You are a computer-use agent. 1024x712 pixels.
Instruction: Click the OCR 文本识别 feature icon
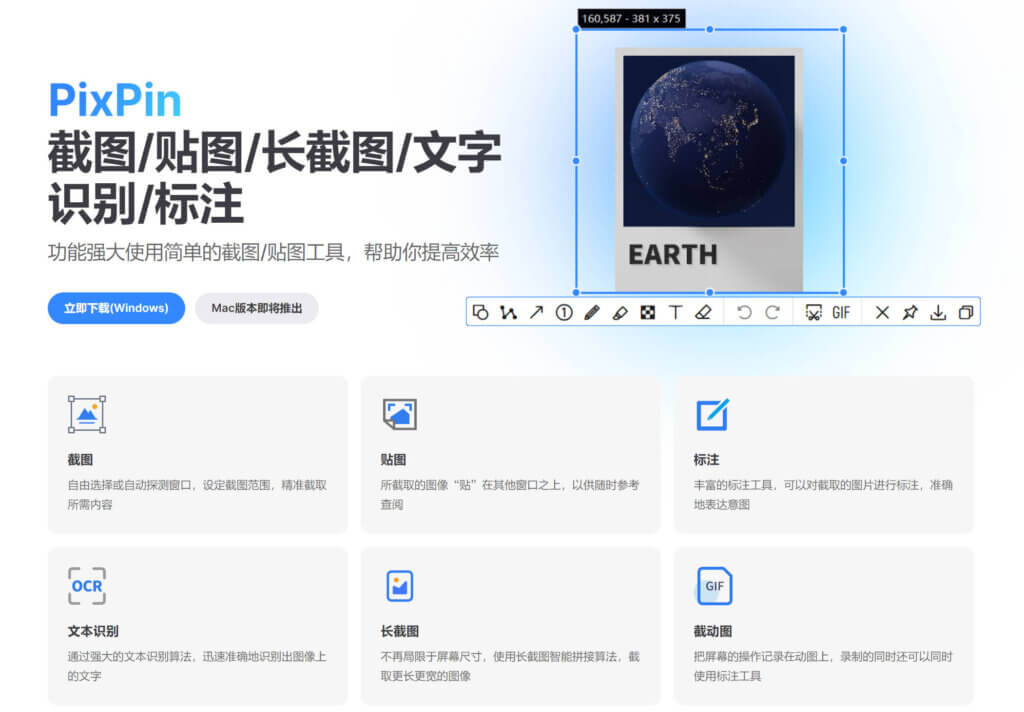click(x=86, y=585)
